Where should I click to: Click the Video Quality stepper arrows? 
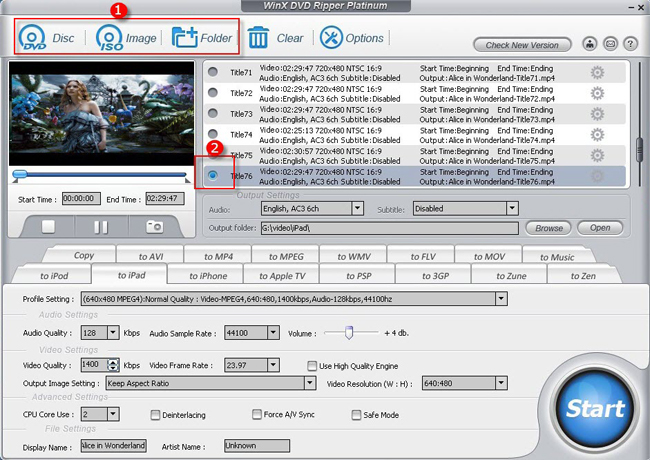tap(113, 365)
